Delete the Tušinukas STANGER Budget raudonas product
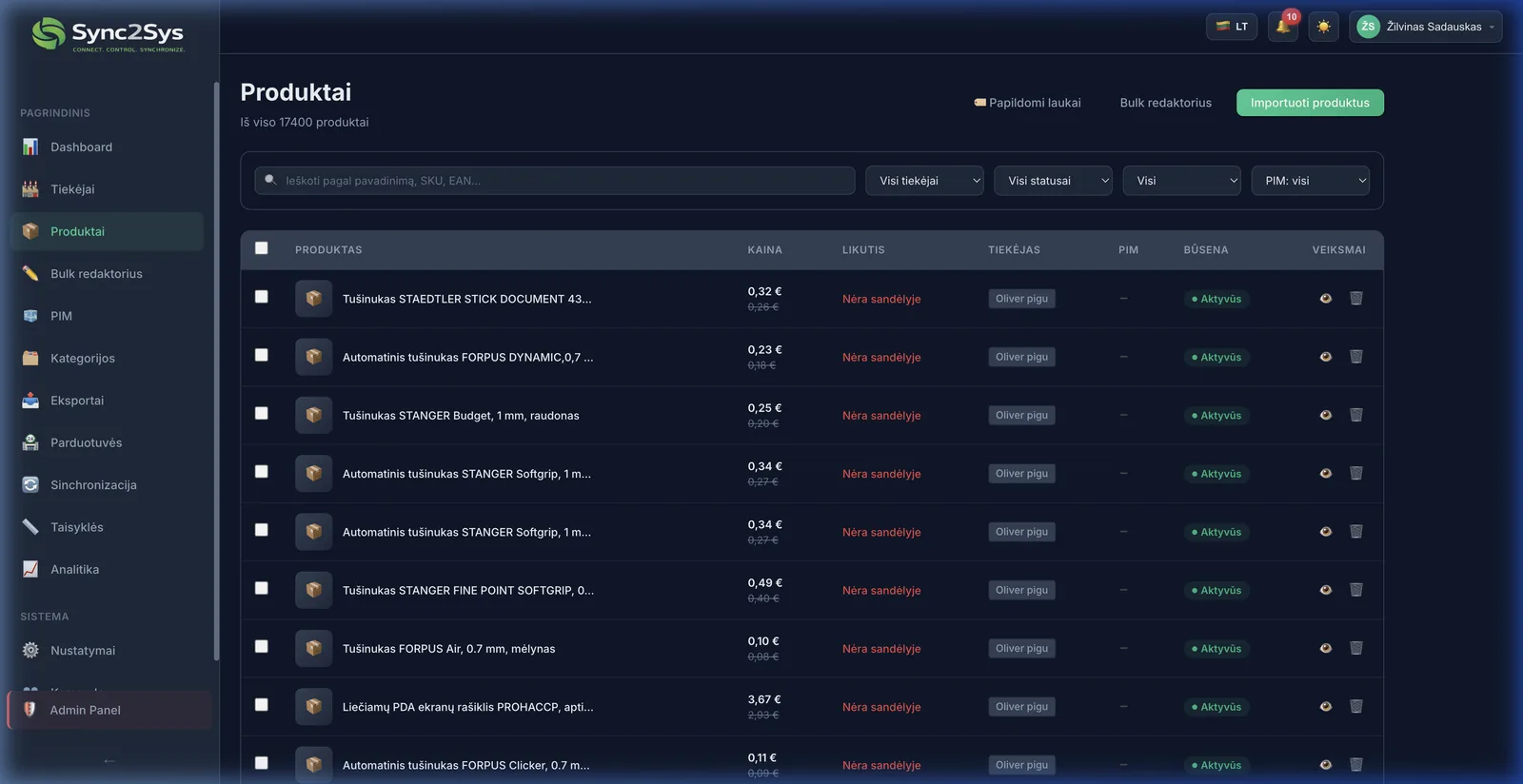Image resolution: width=1523 pixels, height=784 pixels. pos(1356,415)
